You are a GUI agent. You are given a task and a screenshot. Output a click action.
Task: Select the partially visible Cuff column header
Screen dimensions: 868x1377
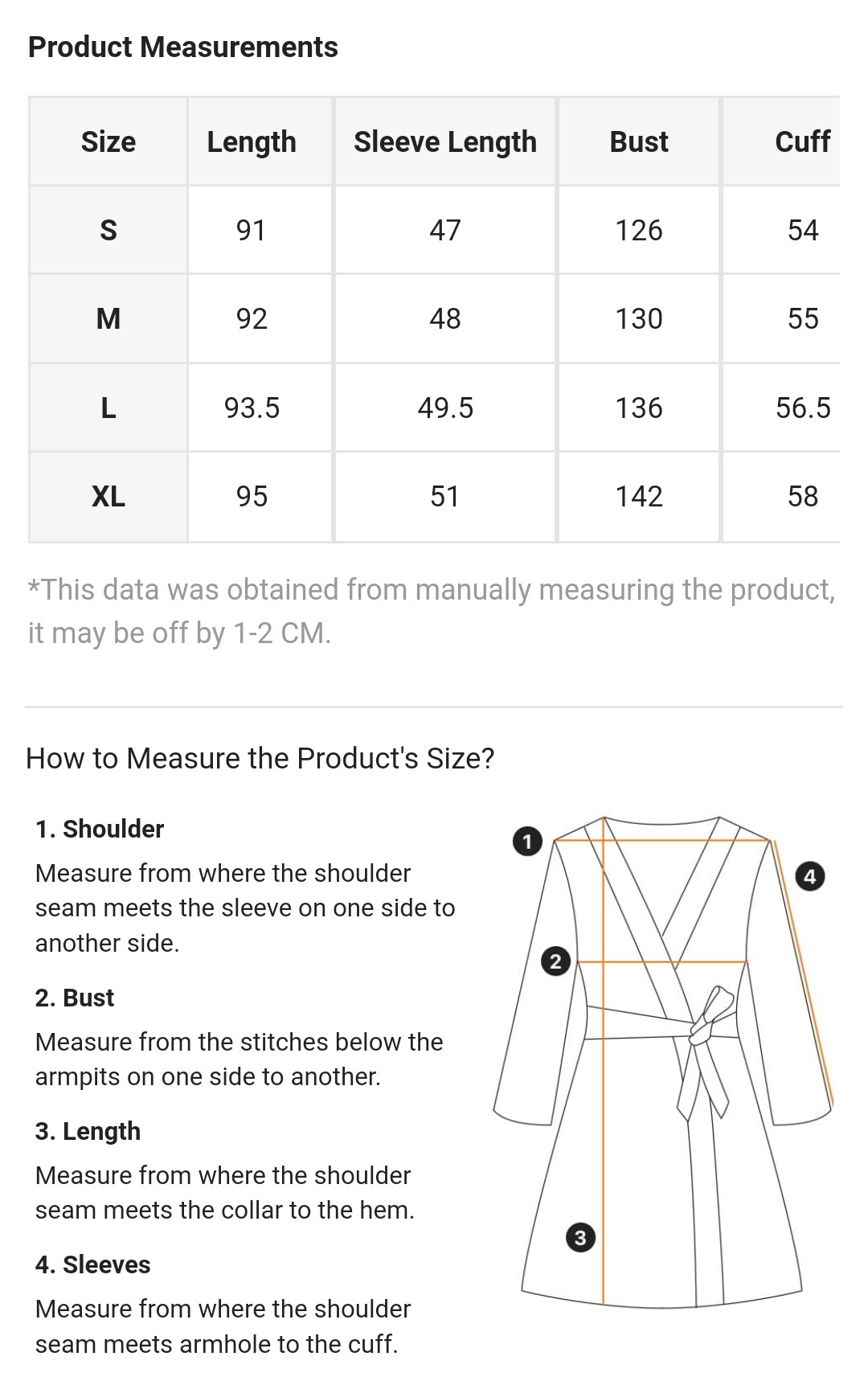coord(802,141)
